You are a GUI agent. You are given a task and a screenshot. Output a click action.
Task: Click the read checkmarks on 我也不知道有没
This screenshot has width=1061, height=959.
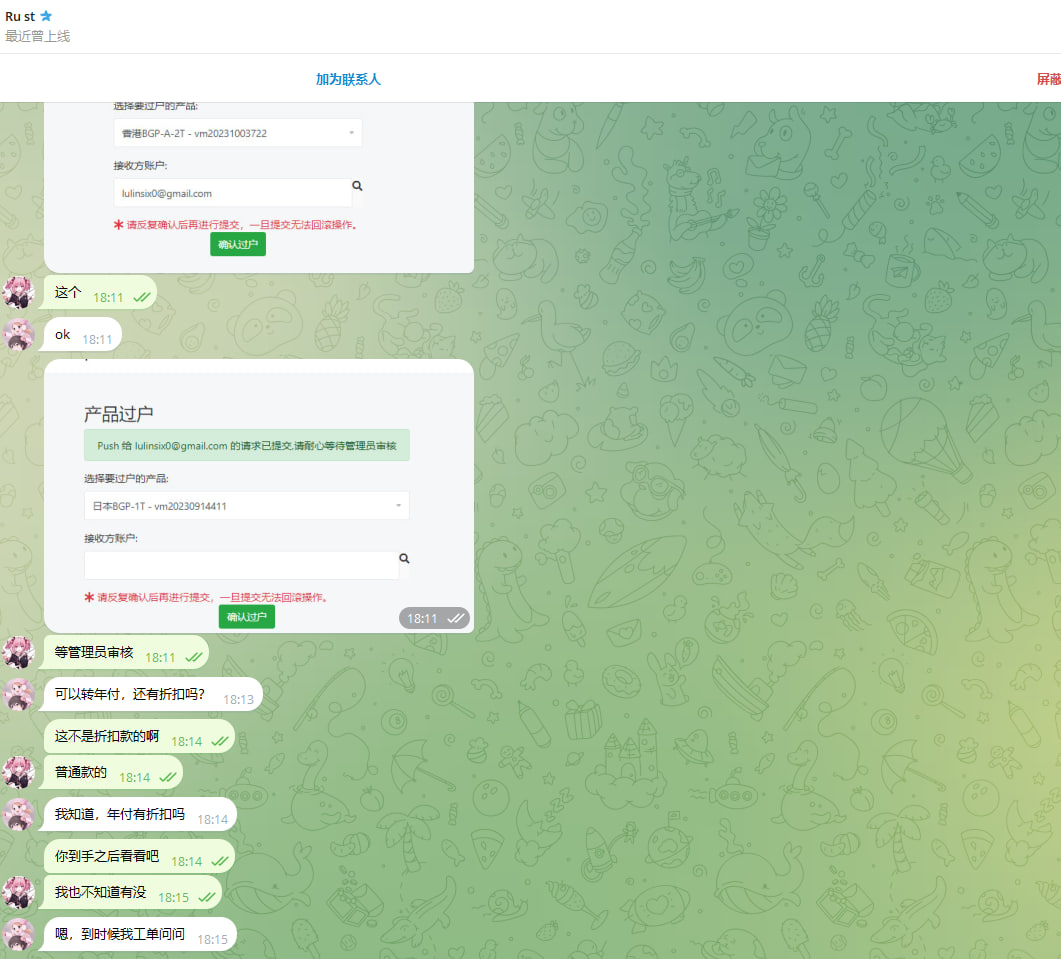pyautogui.click(x=207, y=897)
